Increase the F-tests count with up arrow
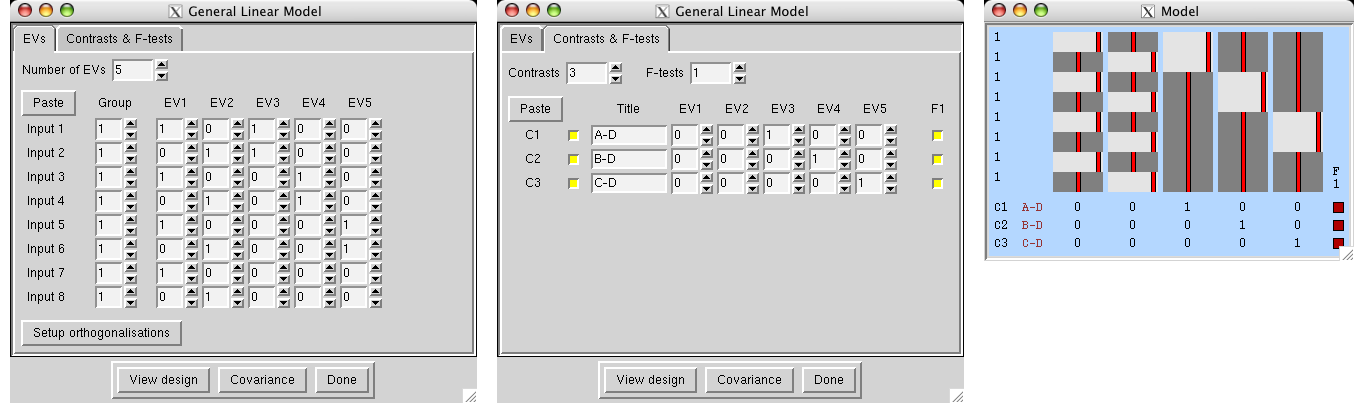This screenshot has width=1364, height=403. click(x=739, y=68)
